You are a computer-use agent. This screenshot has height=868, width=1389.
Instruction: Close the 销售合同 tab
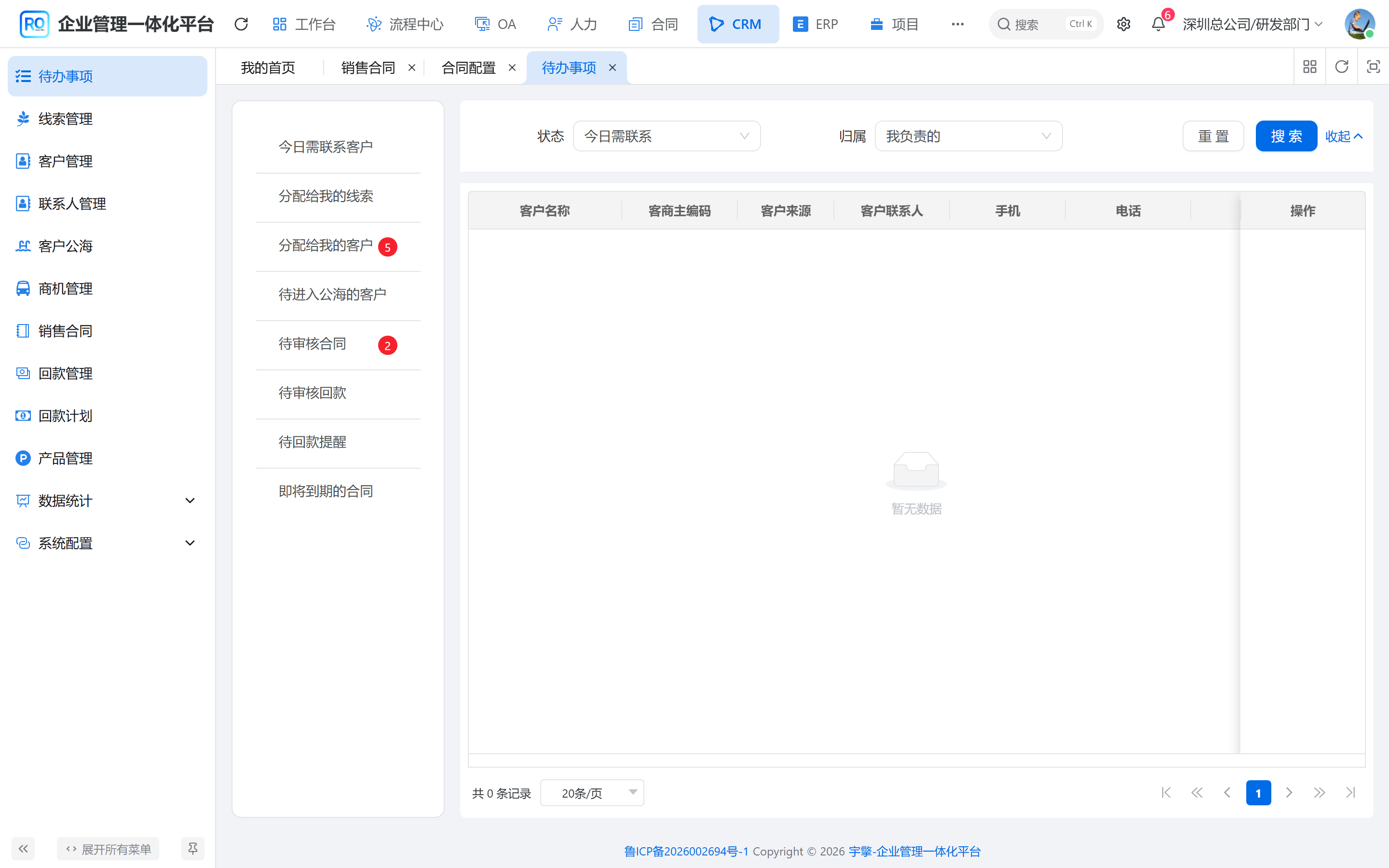[411, 68]
